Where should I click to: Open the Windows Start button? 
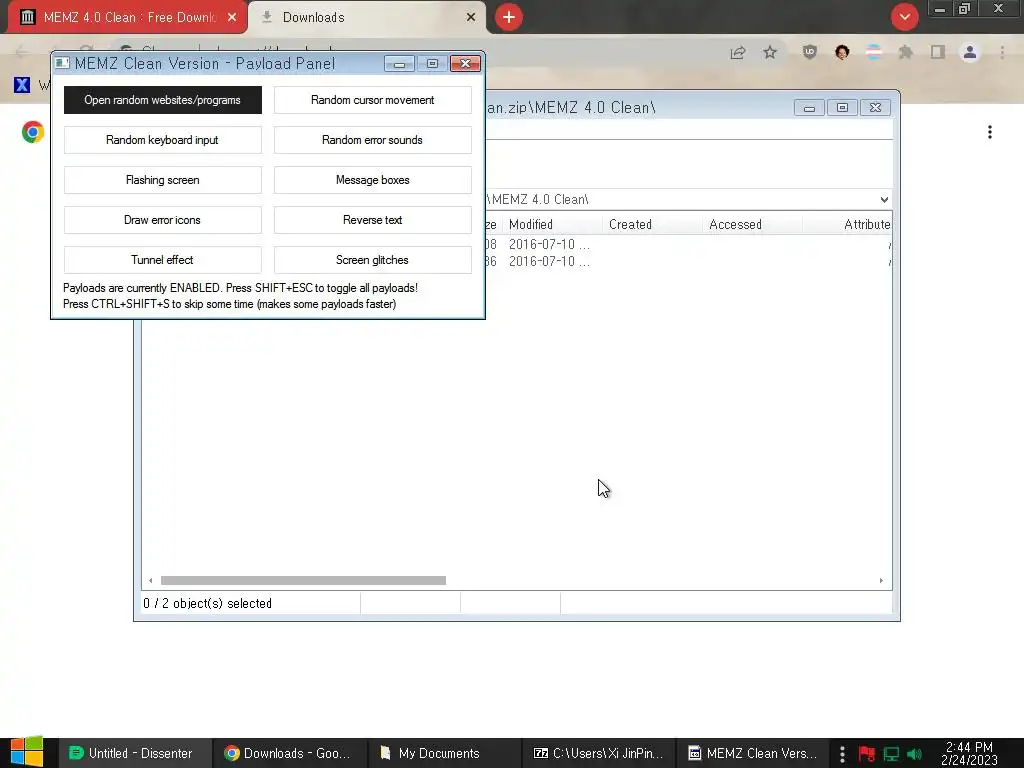27,752
